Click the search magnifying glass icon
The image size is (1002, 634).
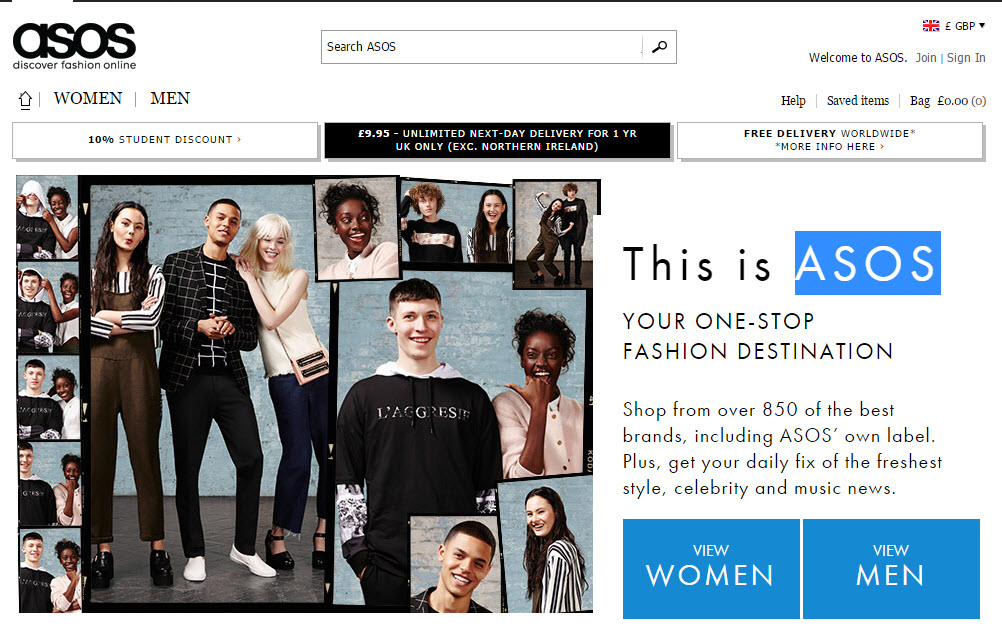coord(659,47)
